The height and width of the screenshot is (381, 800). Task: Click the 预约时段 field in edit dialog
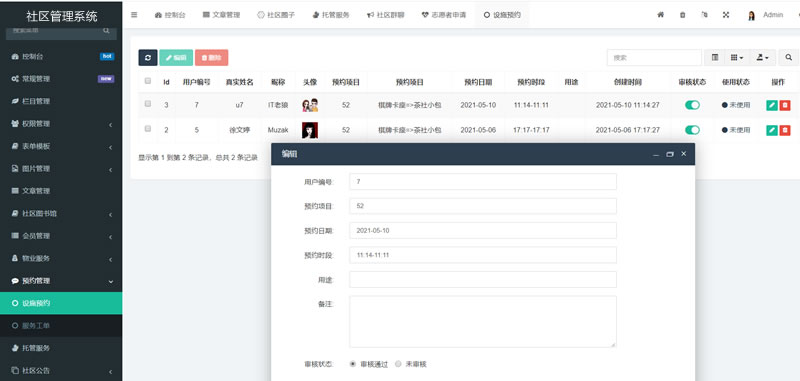[483, 255]
